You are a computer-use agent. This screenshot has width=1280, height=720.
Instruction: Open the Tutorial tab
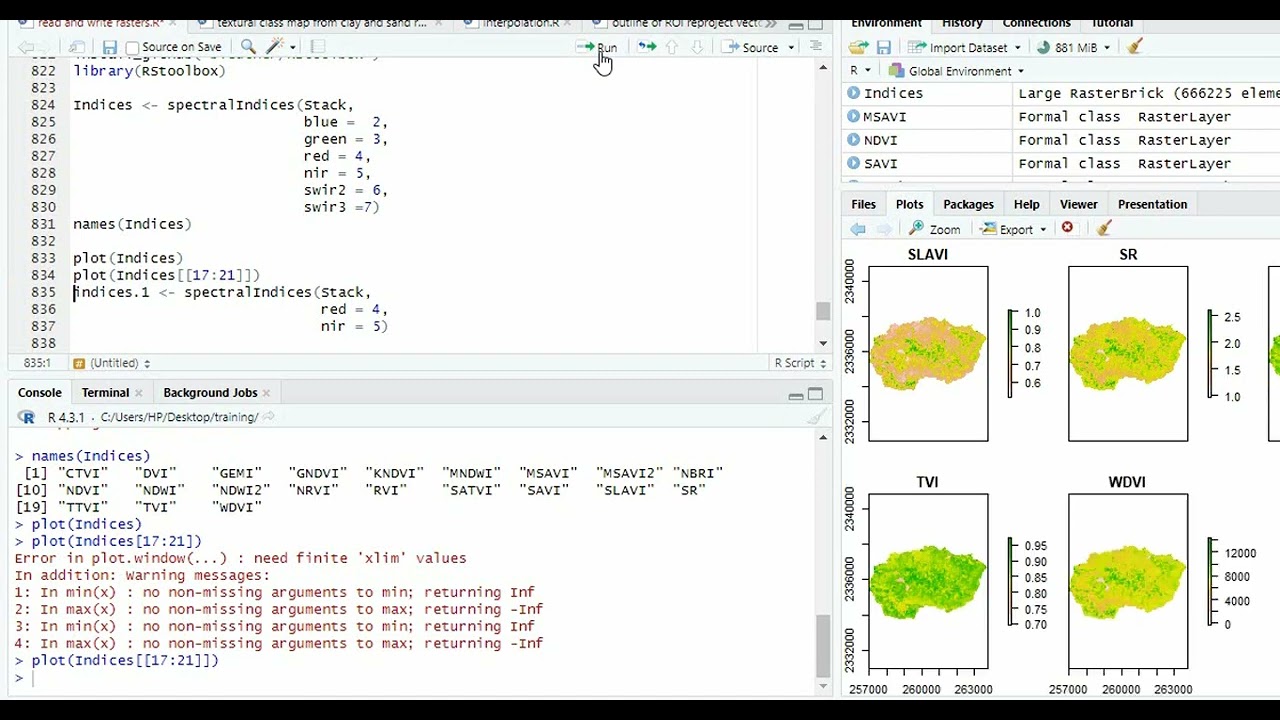[1111, 22]
